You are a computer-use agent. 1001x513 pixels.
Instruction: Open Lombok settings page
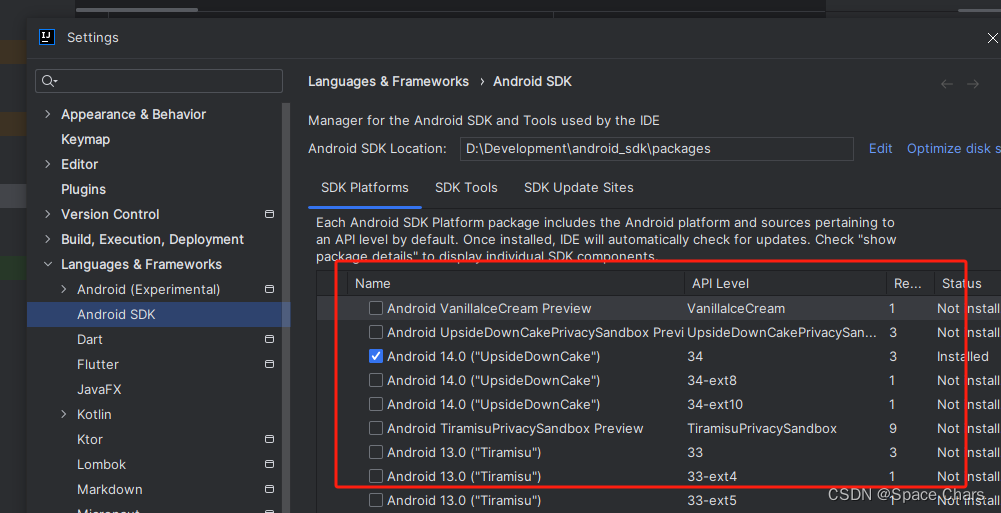click(102, 465)
